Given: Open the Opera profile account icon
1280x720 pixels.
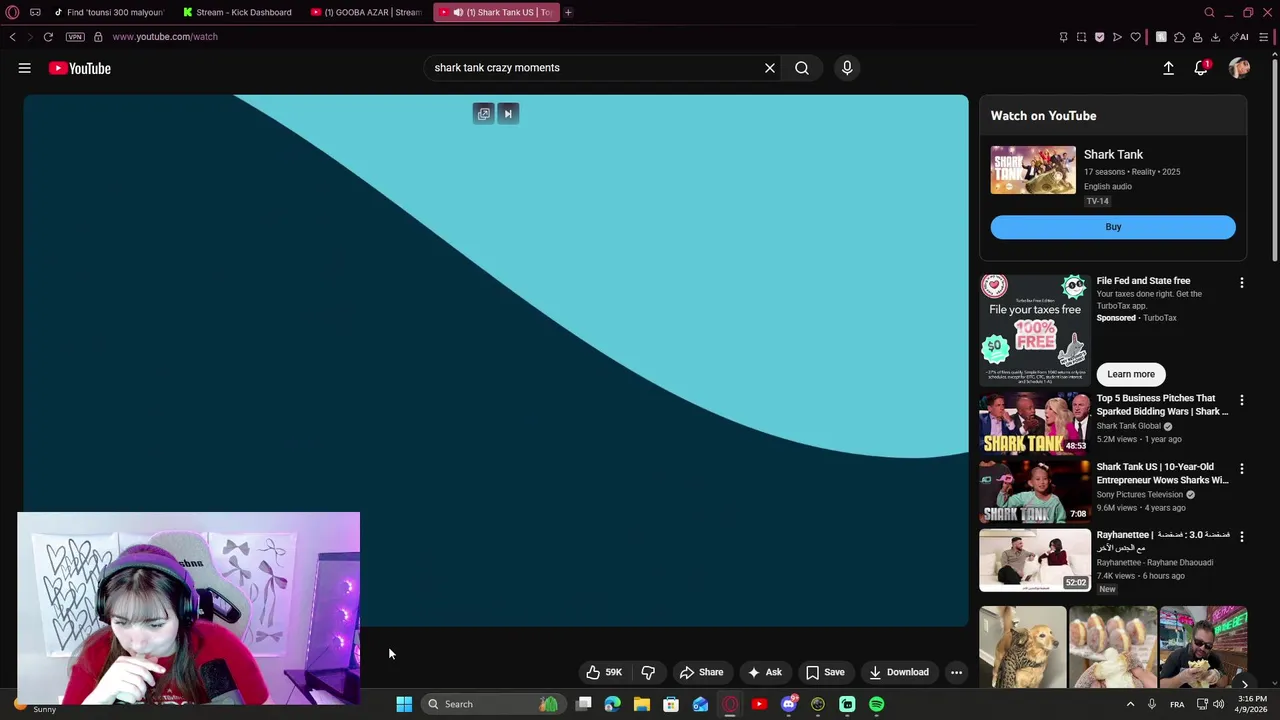Looking at the screenshot, I should pyautogui.click(x=1197, y=37).
